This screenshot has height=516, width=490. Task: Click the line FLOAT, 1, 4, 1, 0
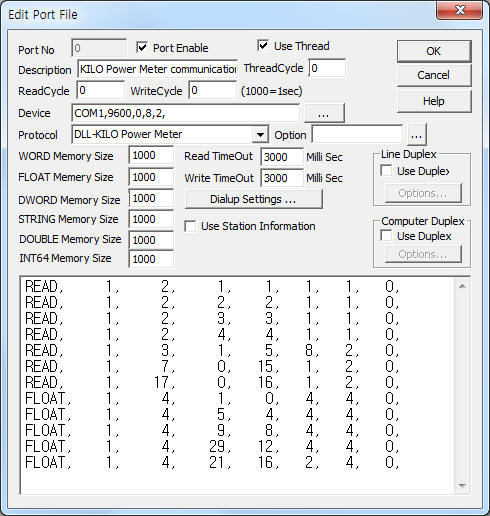tap(212, 398)
